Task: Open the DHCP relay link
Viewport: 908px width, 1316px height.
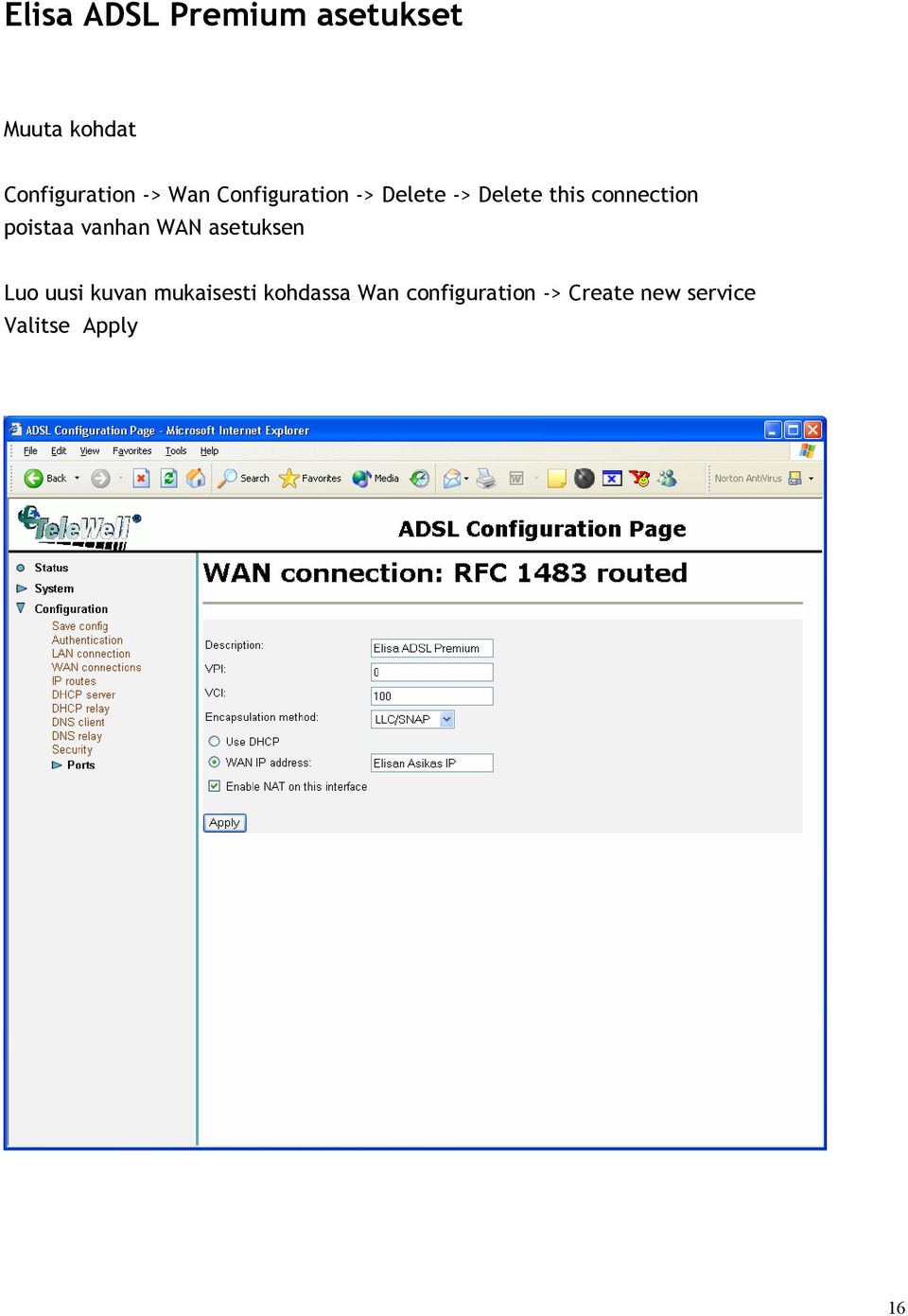Action: (x=80, y=709)
